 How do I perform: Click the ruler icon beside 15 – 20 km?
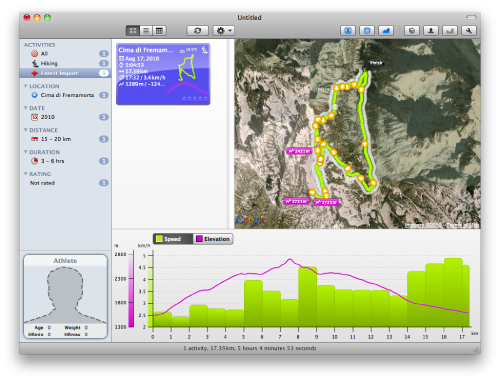click(x=34, y=139)
